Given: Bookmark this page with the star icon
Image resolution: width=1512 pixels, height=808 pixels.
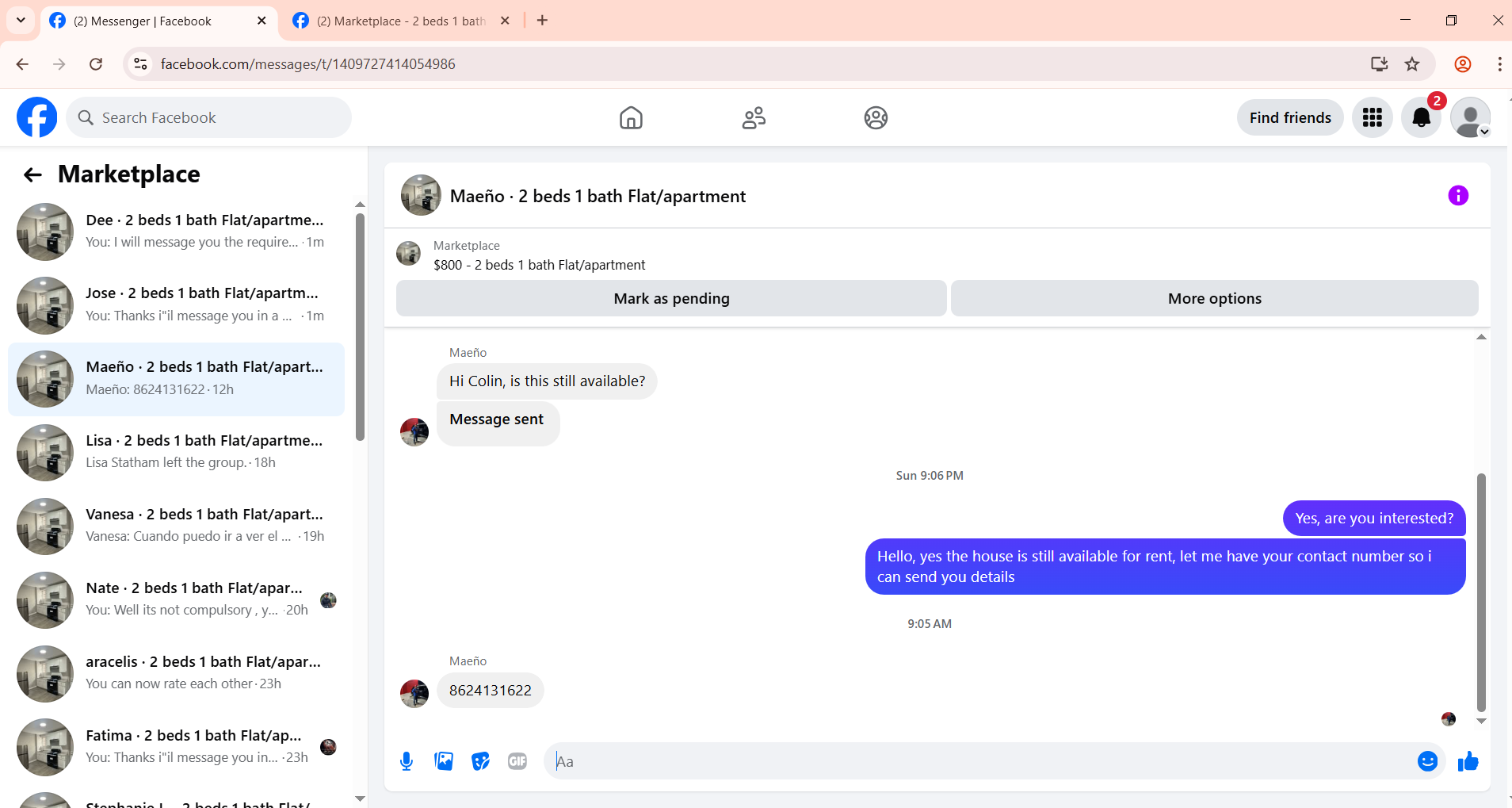Looking at the screenshot, I should coord(1412,64).
